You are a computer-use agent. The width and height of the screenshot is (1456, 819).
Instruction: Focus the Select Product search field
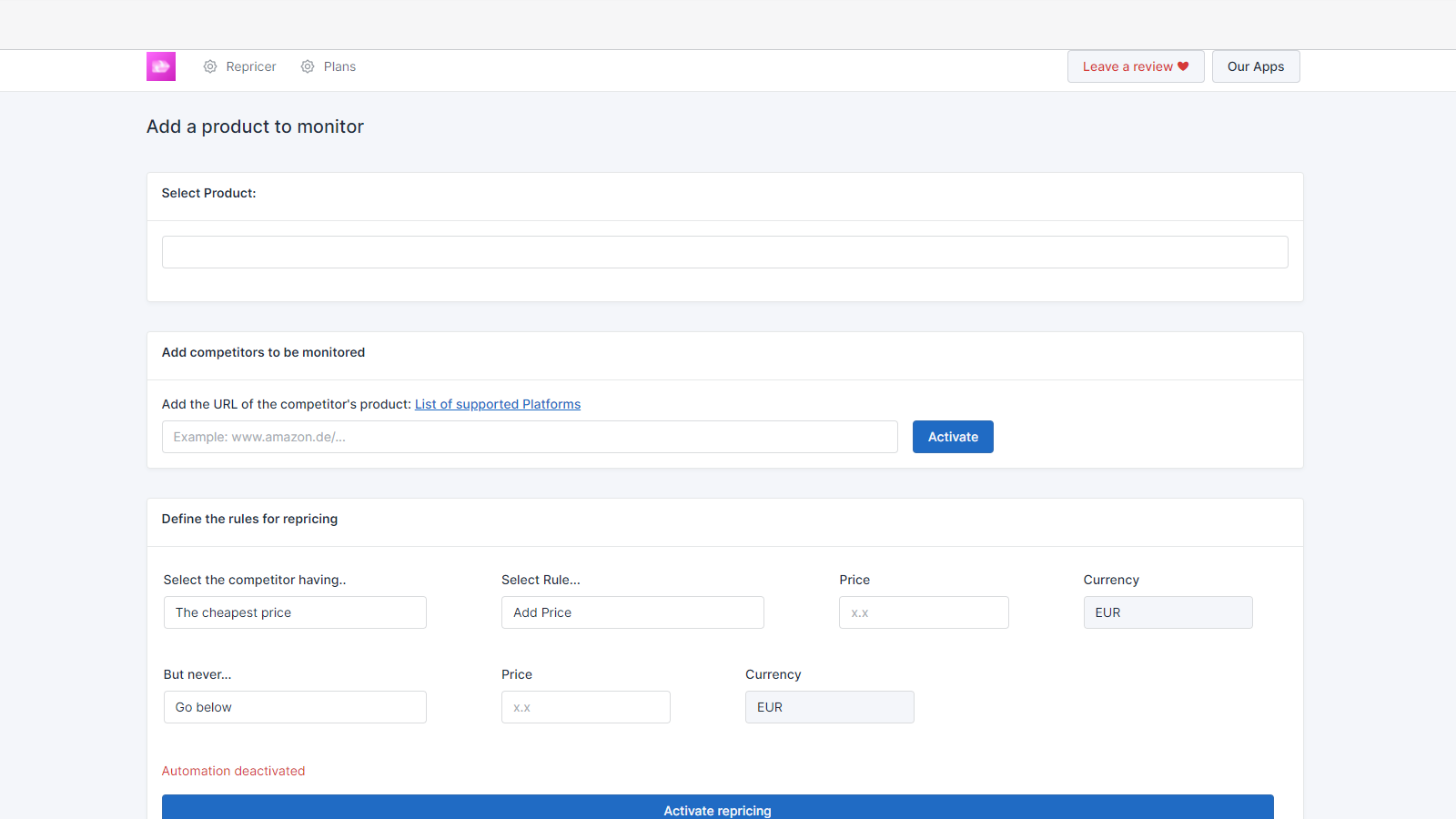(x=724, y=252)
